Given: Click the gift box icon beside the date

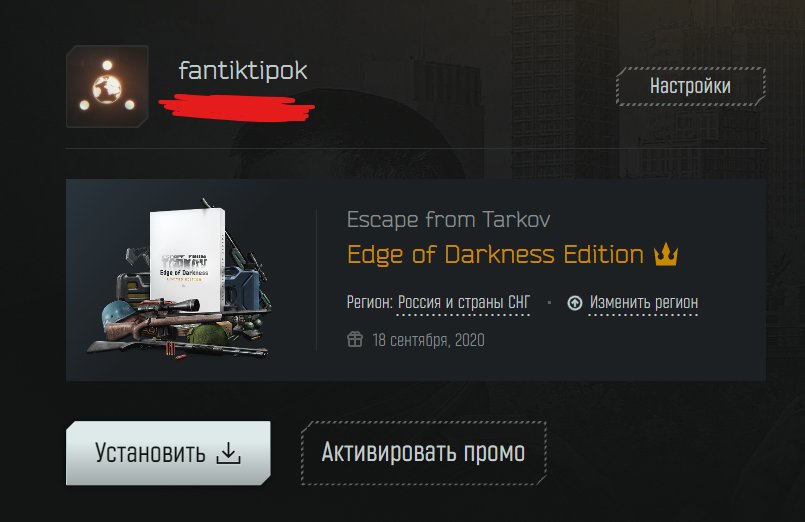Looking at the screenshot, I should [355, 339].
